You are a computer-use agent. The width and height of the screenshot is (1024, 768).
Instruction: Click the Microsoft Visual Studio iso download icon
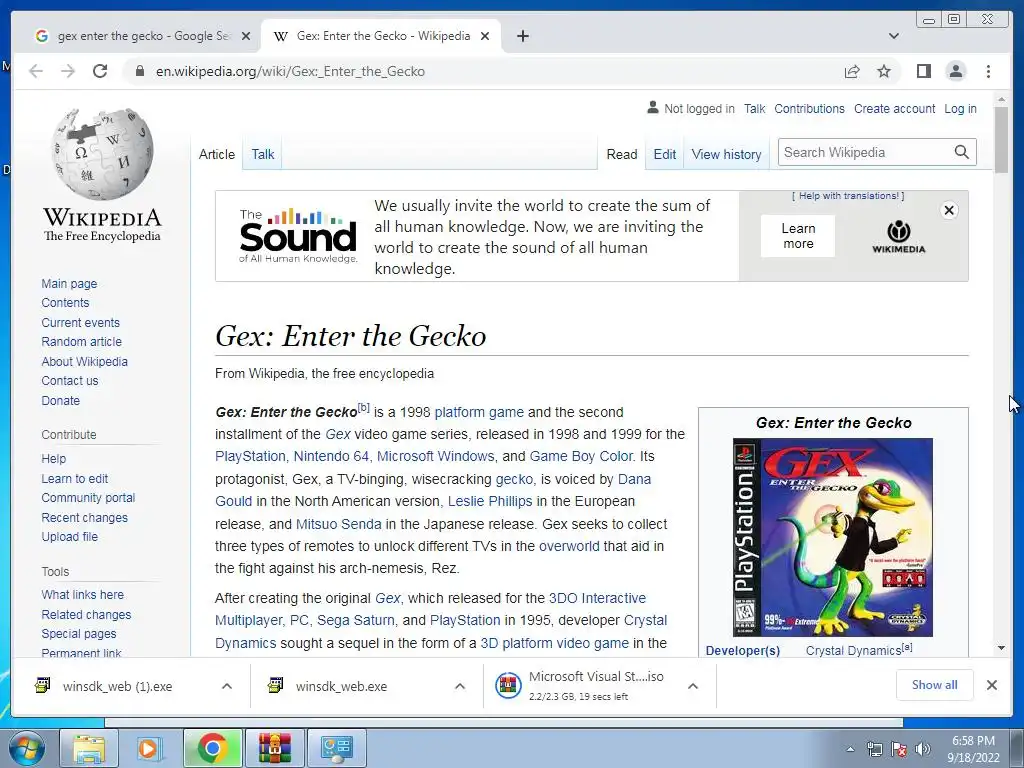(508, 686)
